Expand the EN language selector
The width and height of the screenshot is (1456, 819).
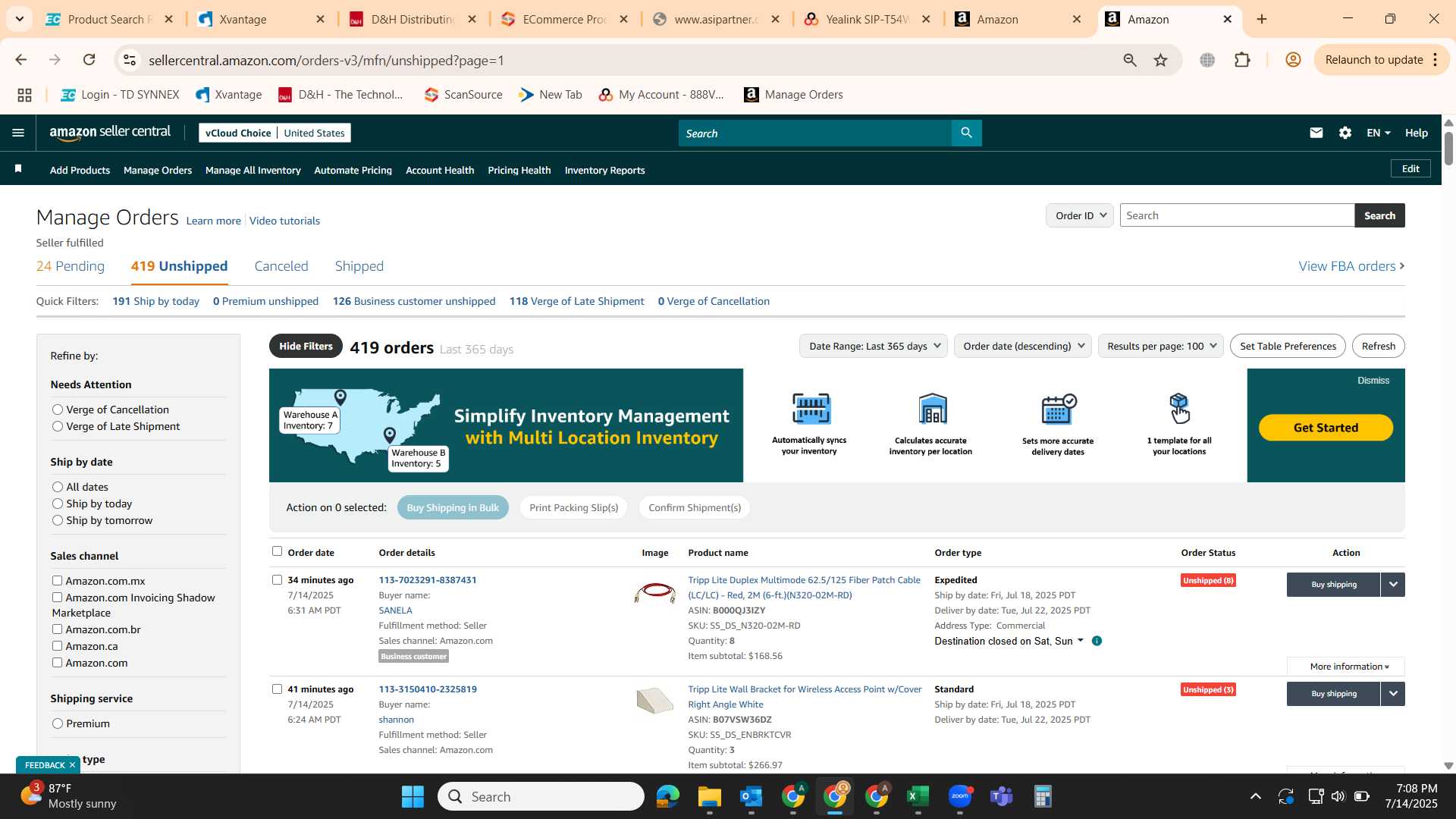tap(1378, 133)
